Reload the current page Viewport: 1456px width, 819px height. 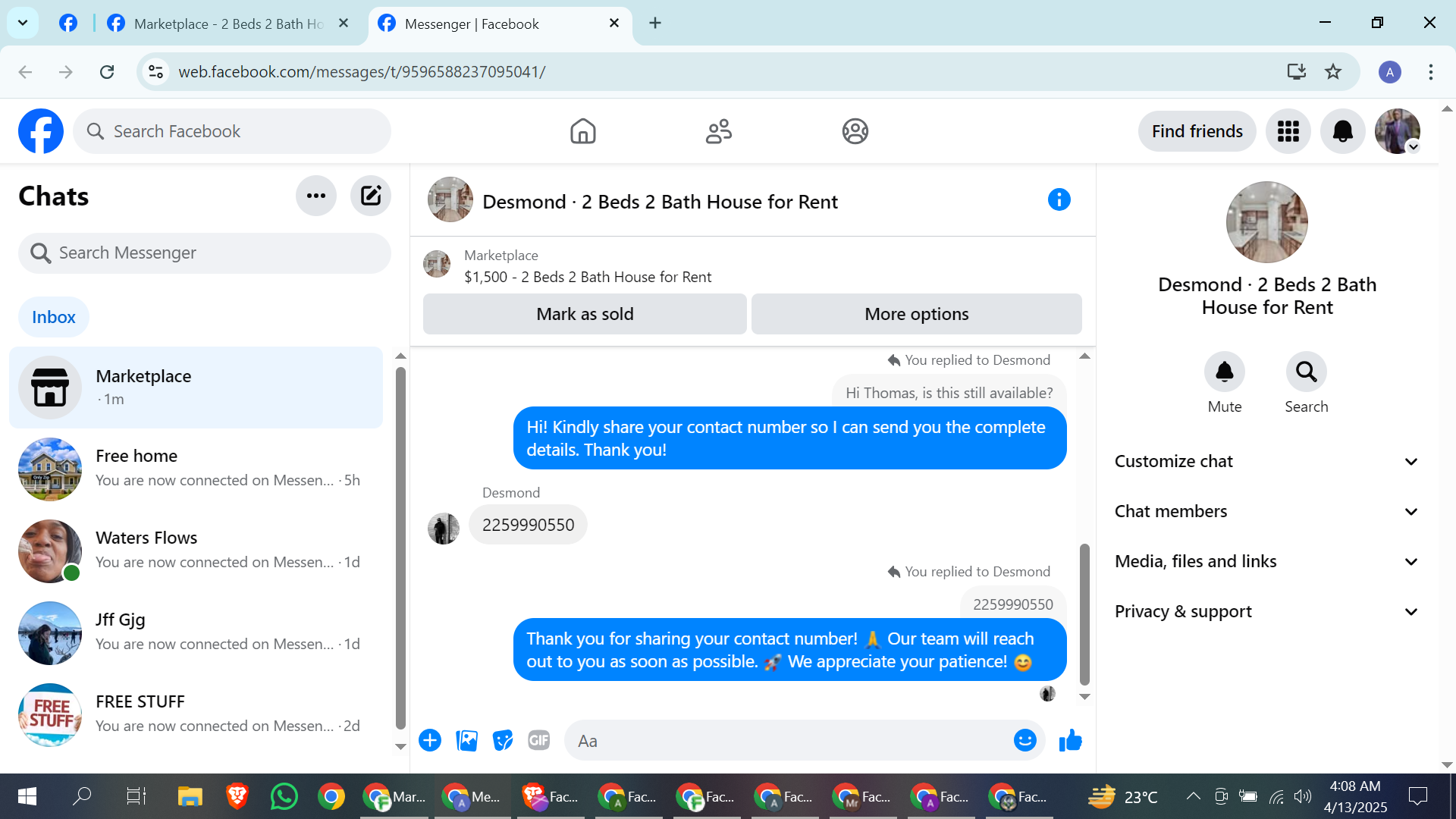coord(107,71)
